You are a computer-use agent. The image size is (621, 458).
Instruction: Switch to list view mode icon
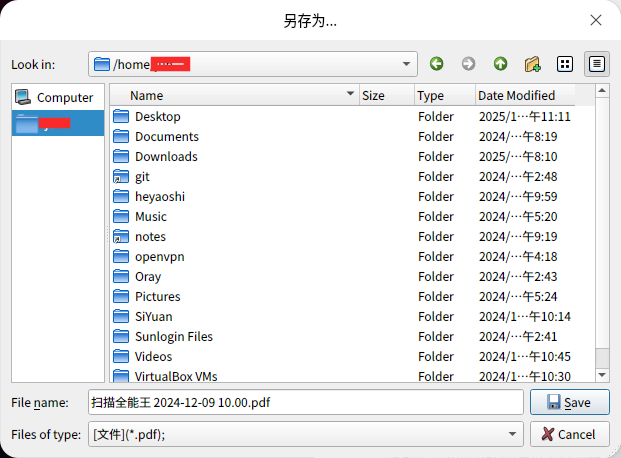pos(565,64)
